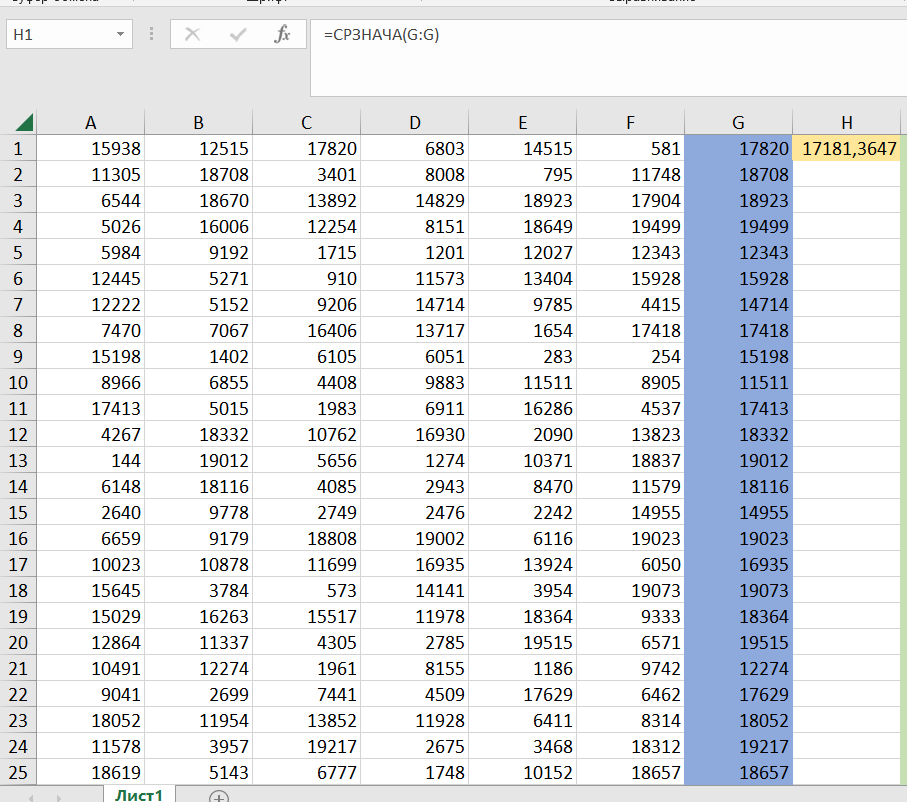Click the Cancel (X) icon in formula bar
907x802 pixels.
pyautogui.click(x=192, y=35)
